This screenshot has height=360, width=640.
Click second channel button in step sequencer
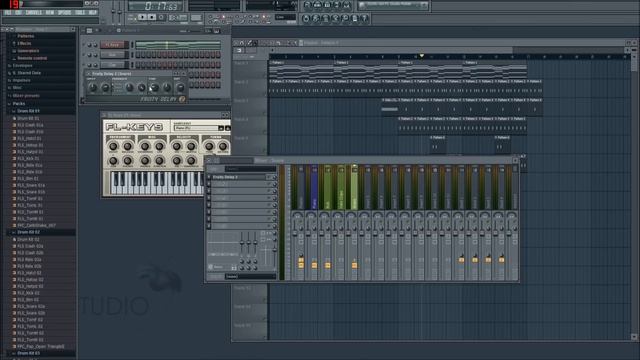point(112,55)
